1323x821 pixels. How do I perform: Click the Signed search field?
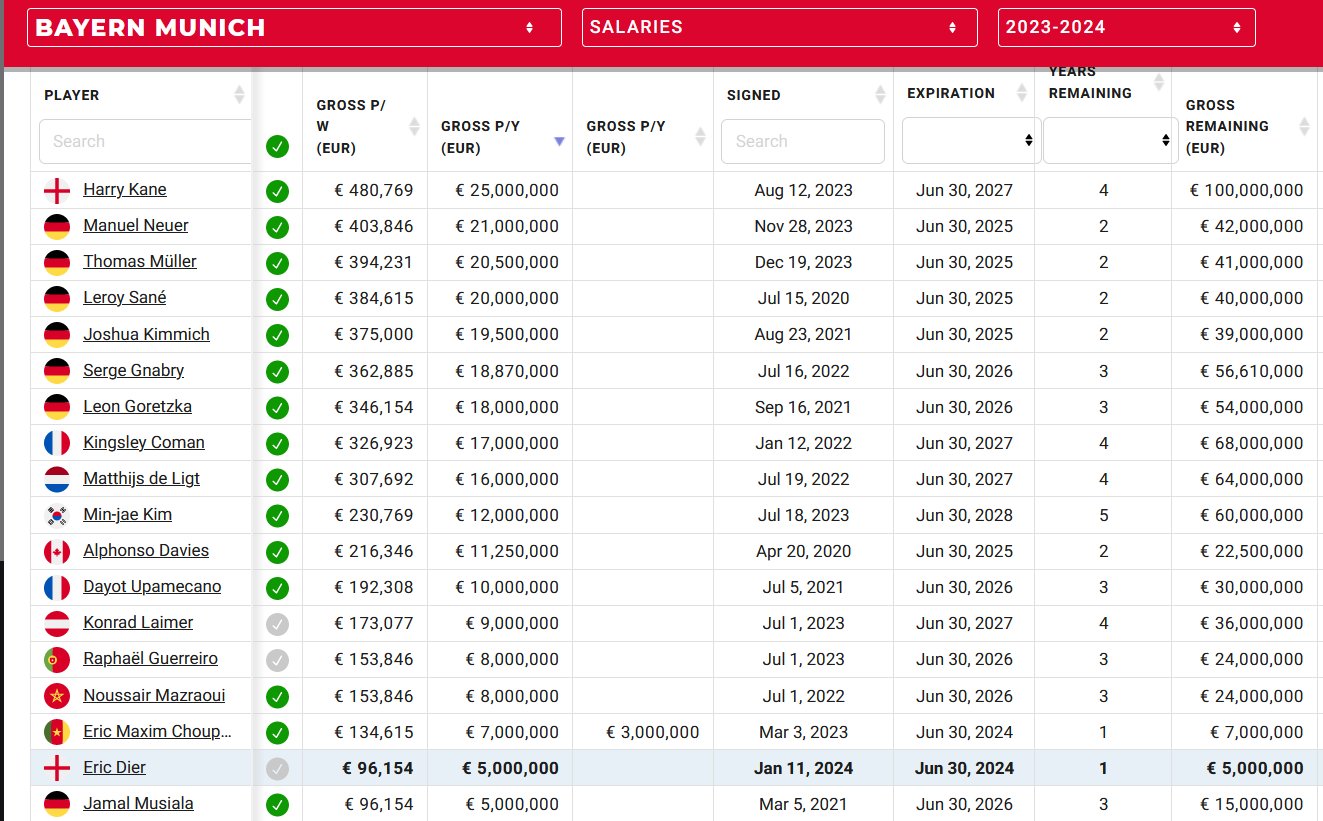[x=803, y=141]
